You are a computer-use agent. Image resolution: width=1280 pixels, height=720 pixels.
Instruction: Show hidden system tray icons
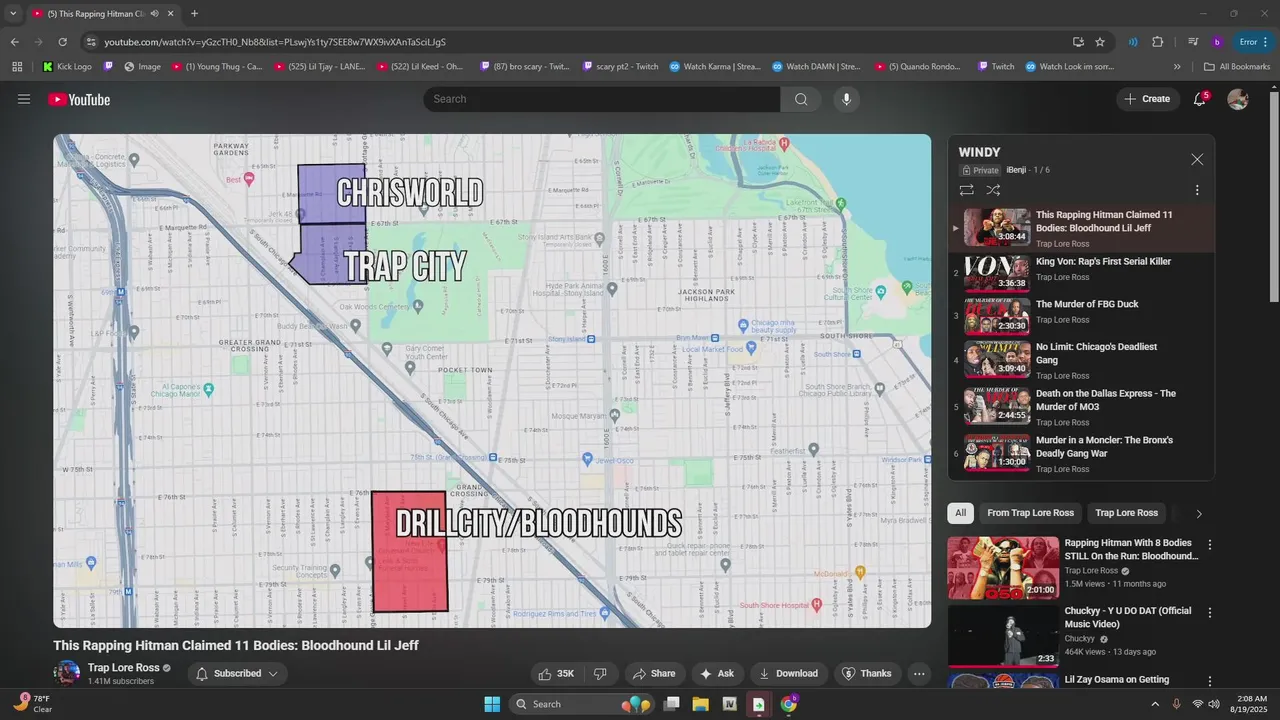1156,704
